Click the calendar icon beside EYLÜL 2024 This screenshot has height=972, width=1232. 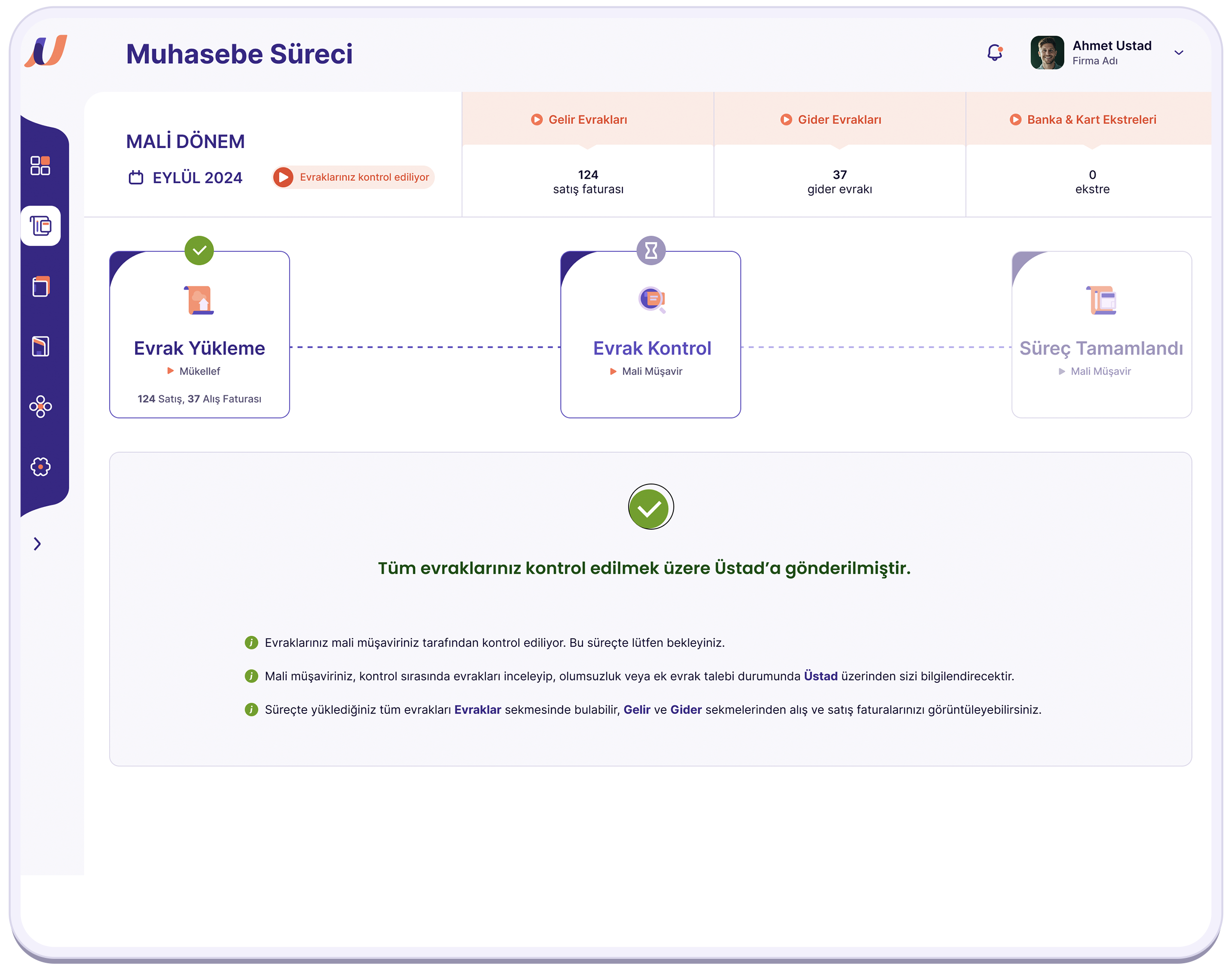point(136,177)
